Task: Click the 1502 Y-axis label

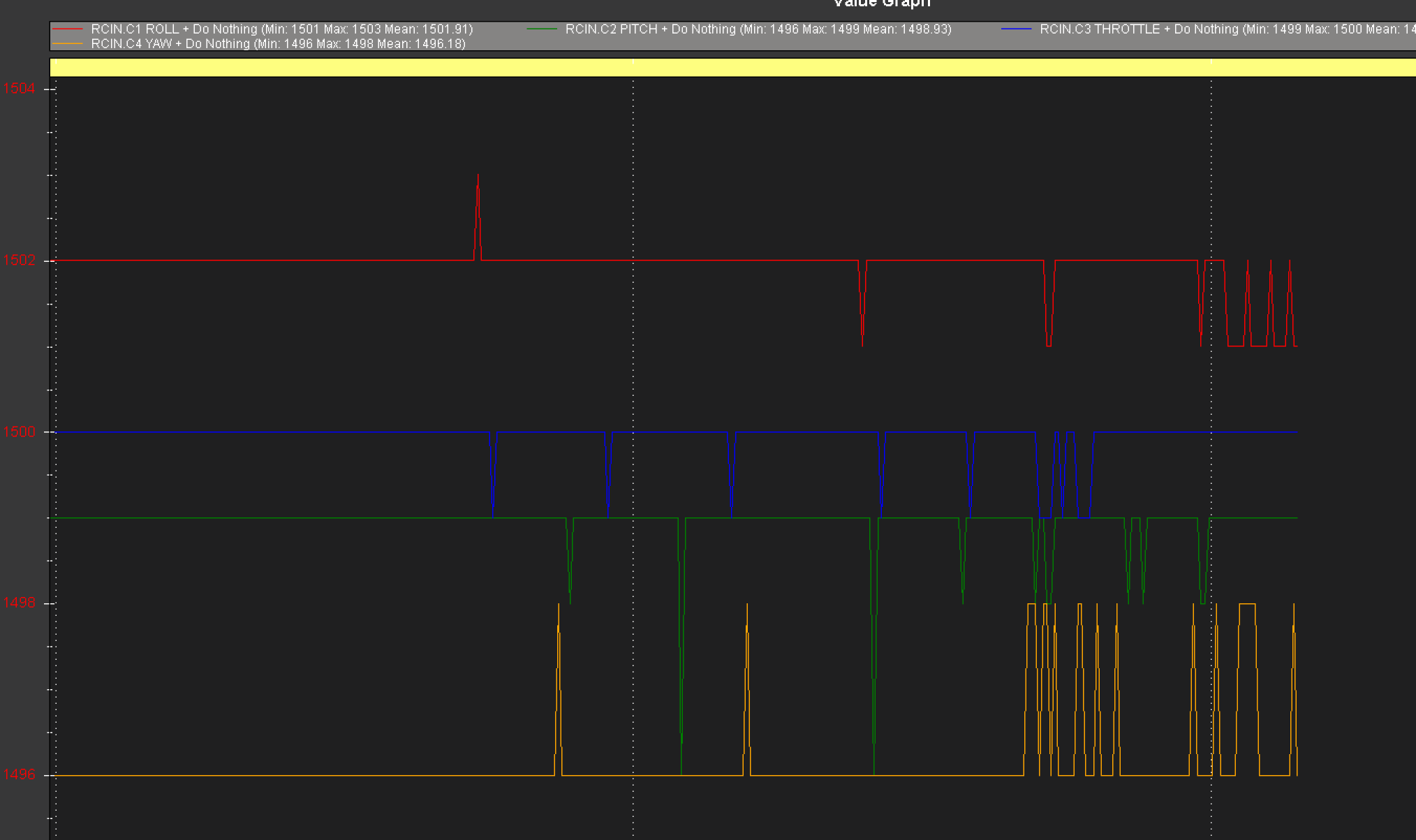Action: tap(19, 260)
